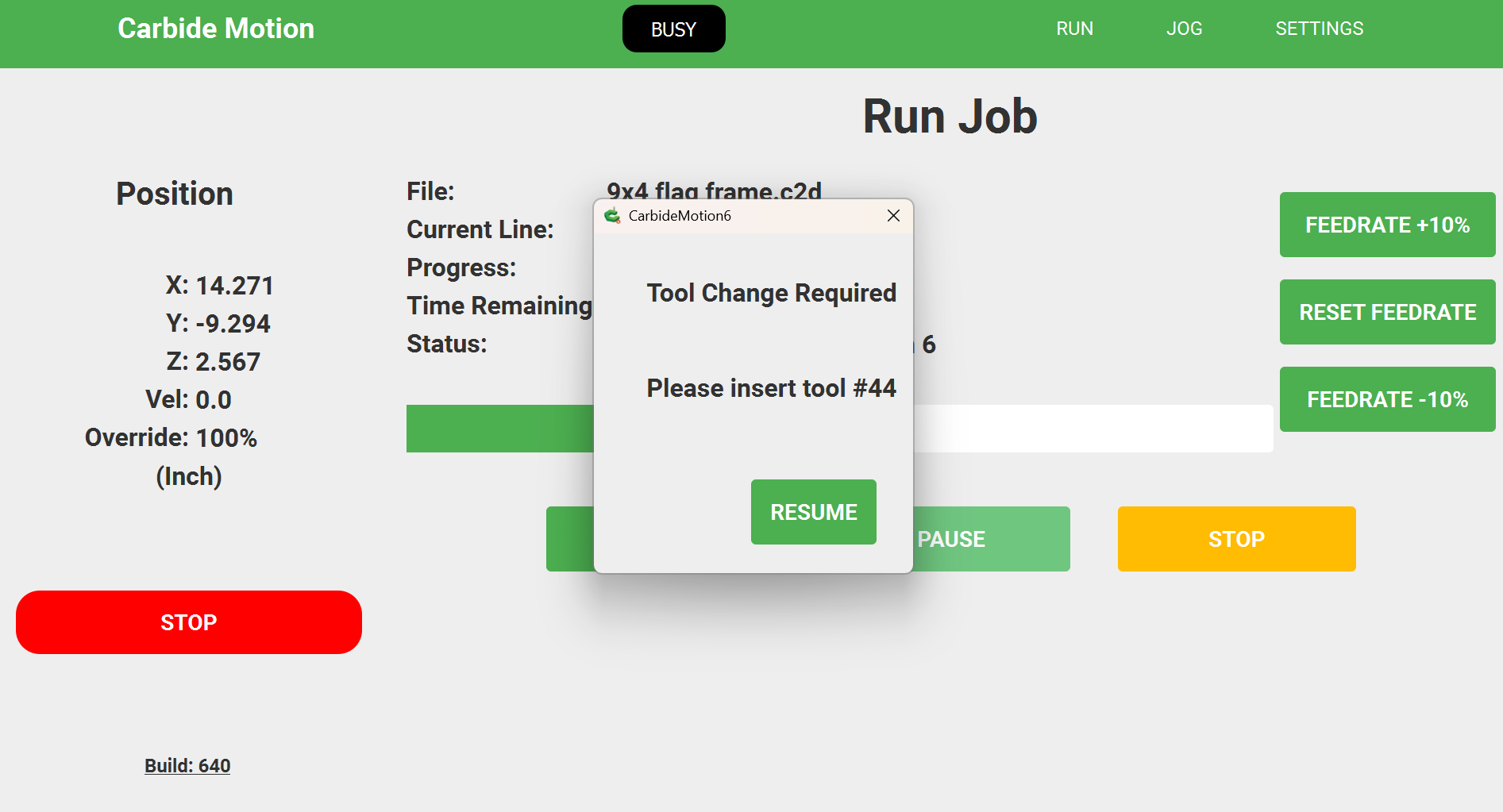Image resolution: width=1503 pixels, height=812 pixels.
Task: Close the Tool Change dialog with X
Action: tap(893, 216)
